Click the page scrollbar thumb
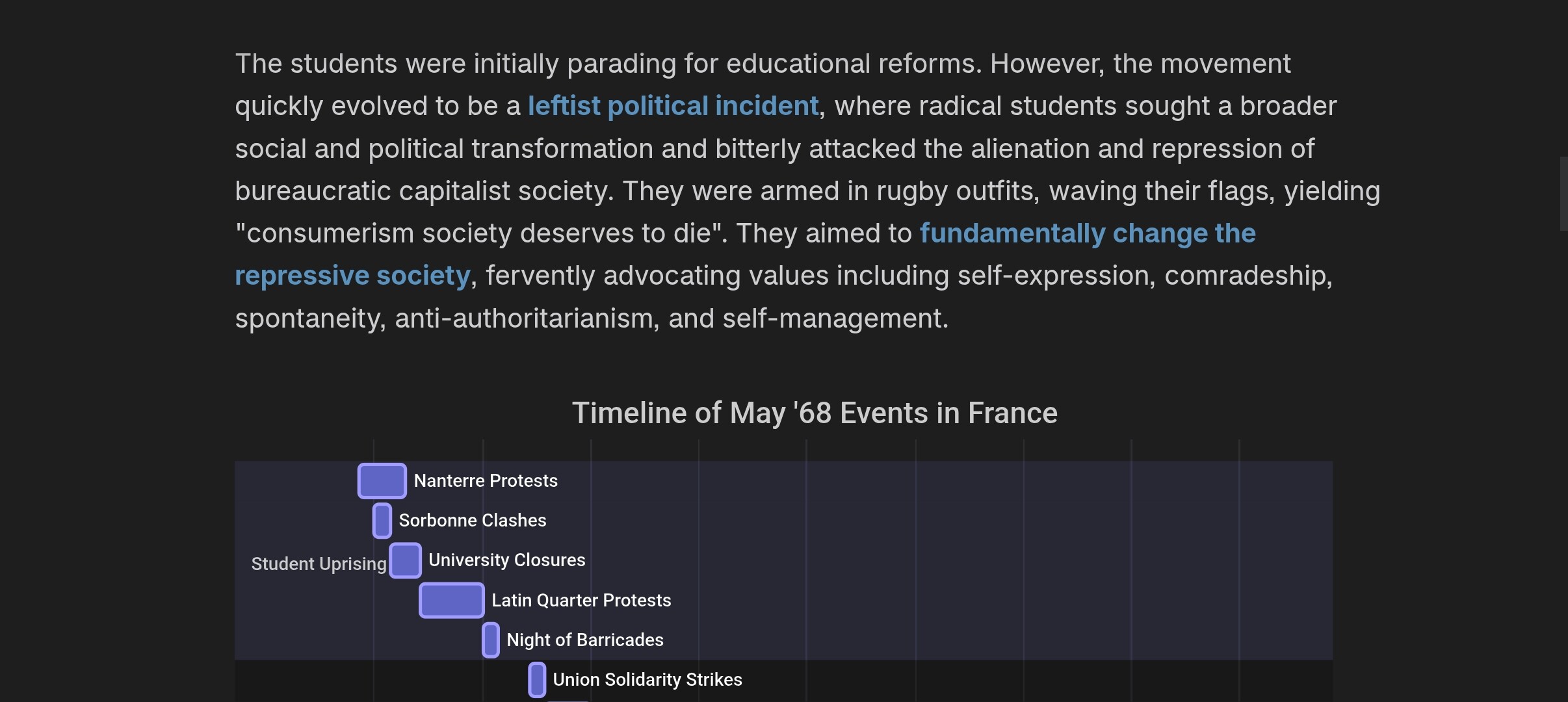Image resolution: width=1568 pixels, height=702 pixels. pyautogui.click(x=1563, y=194)
